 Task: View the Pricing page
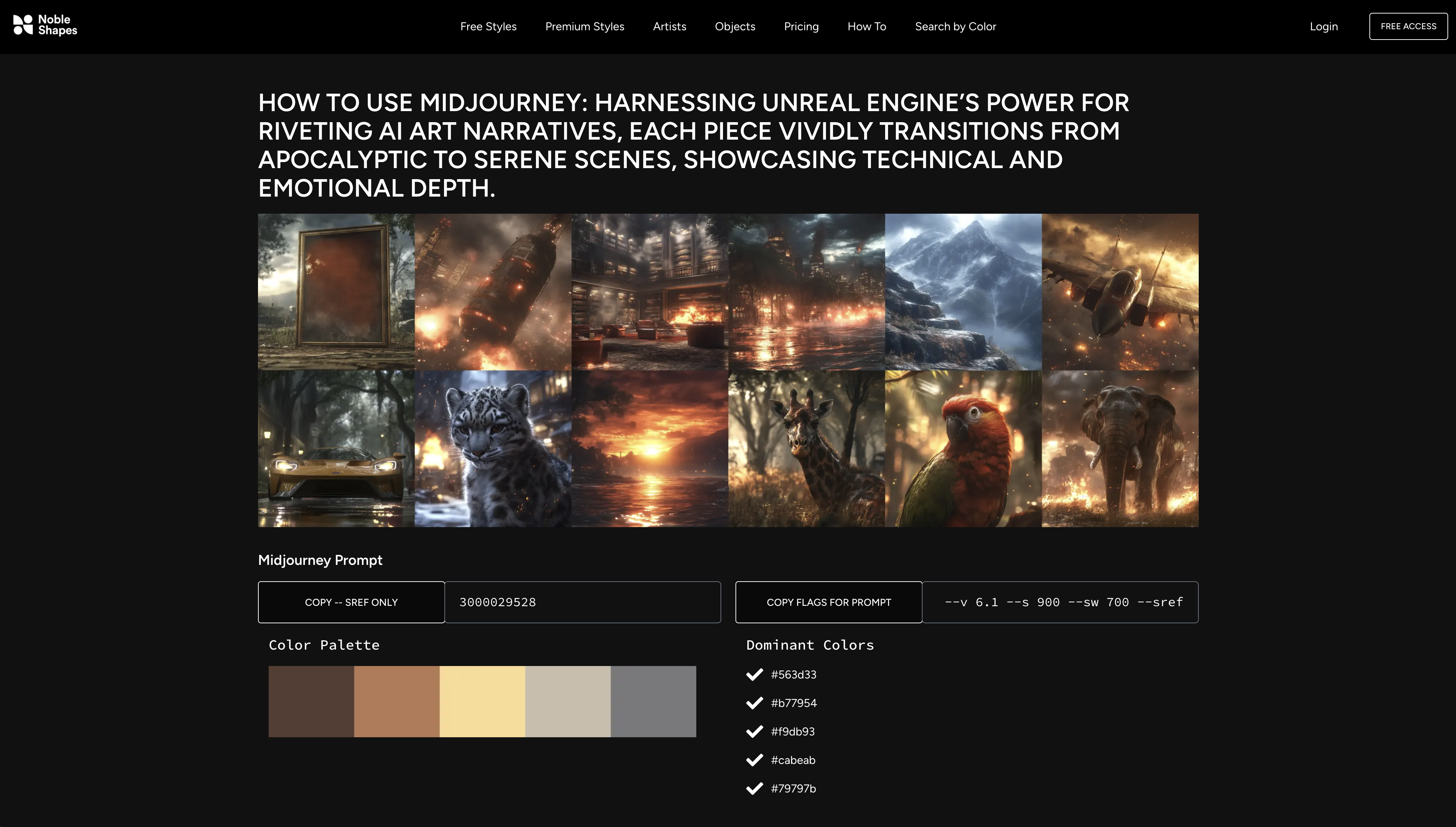click(801, 27)
